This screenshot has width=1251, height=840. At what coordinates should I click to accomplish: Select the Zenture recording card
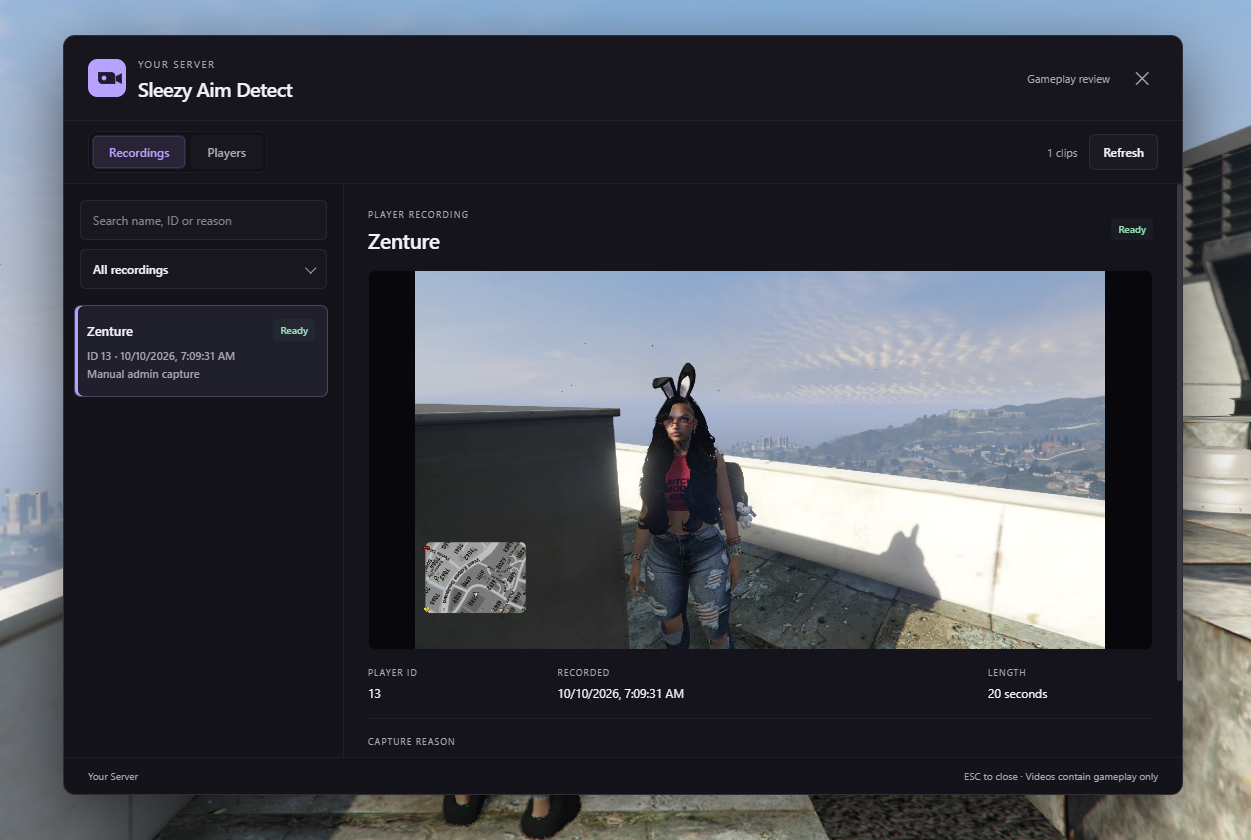coord(202,351)
